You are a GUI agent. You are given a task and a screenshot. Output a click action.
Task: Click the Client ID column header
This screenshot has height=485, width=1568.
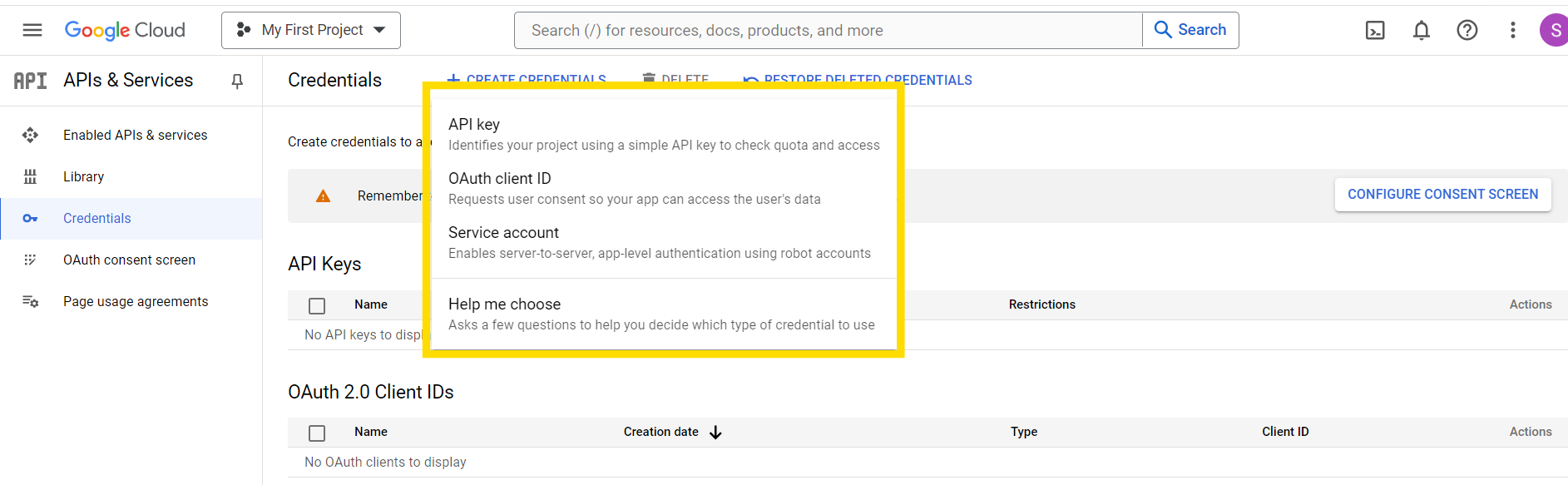[1285, 432]
